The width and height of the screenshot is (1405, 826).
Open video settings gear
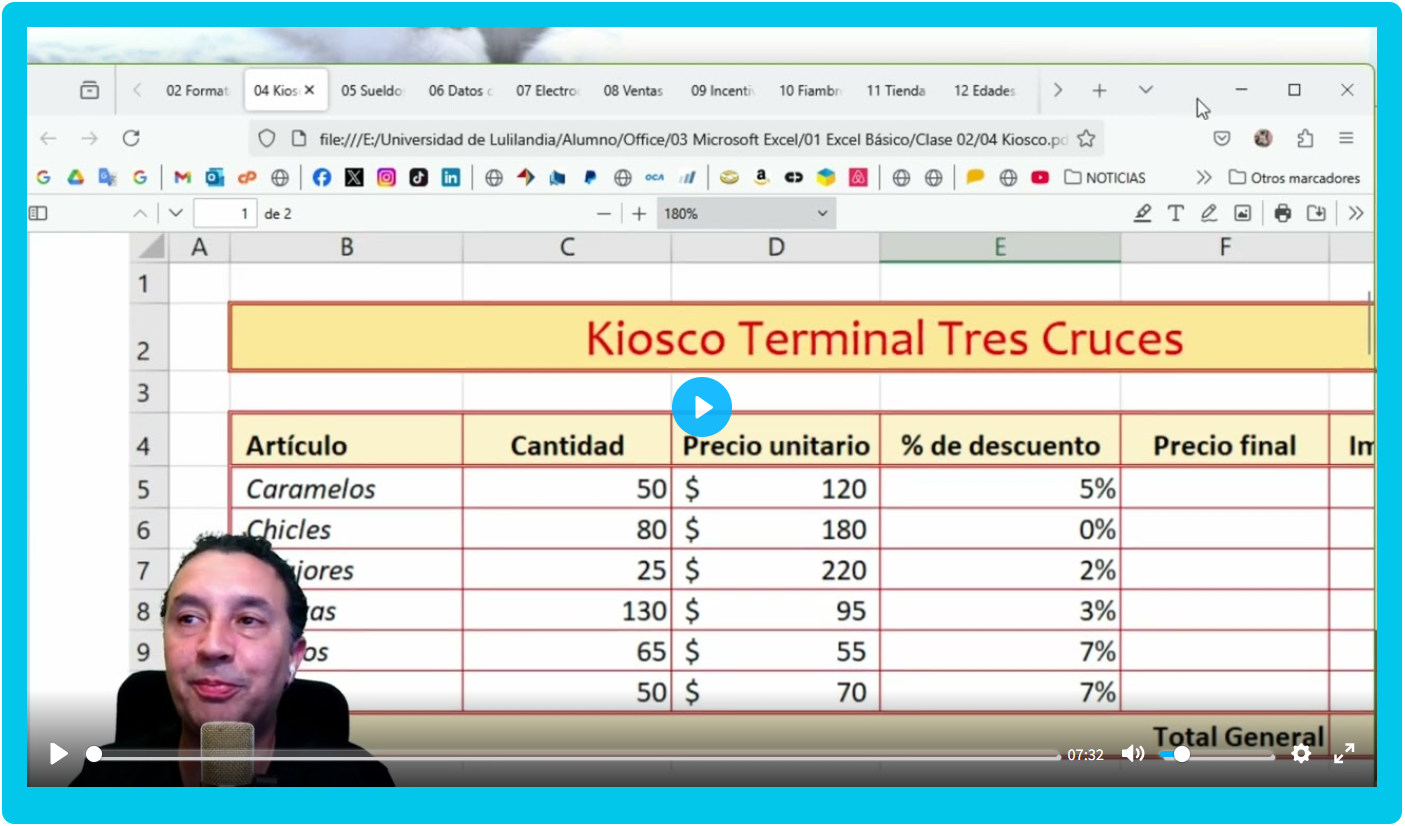1300,754
